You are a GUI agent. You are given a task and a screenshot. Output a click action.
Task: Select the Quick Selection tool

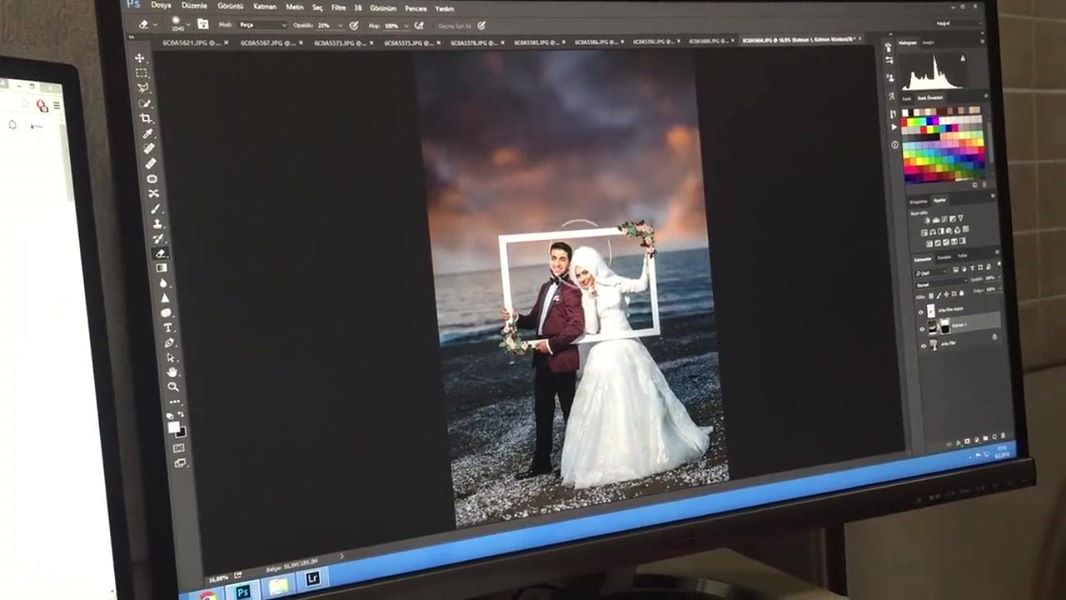(145, 103)
